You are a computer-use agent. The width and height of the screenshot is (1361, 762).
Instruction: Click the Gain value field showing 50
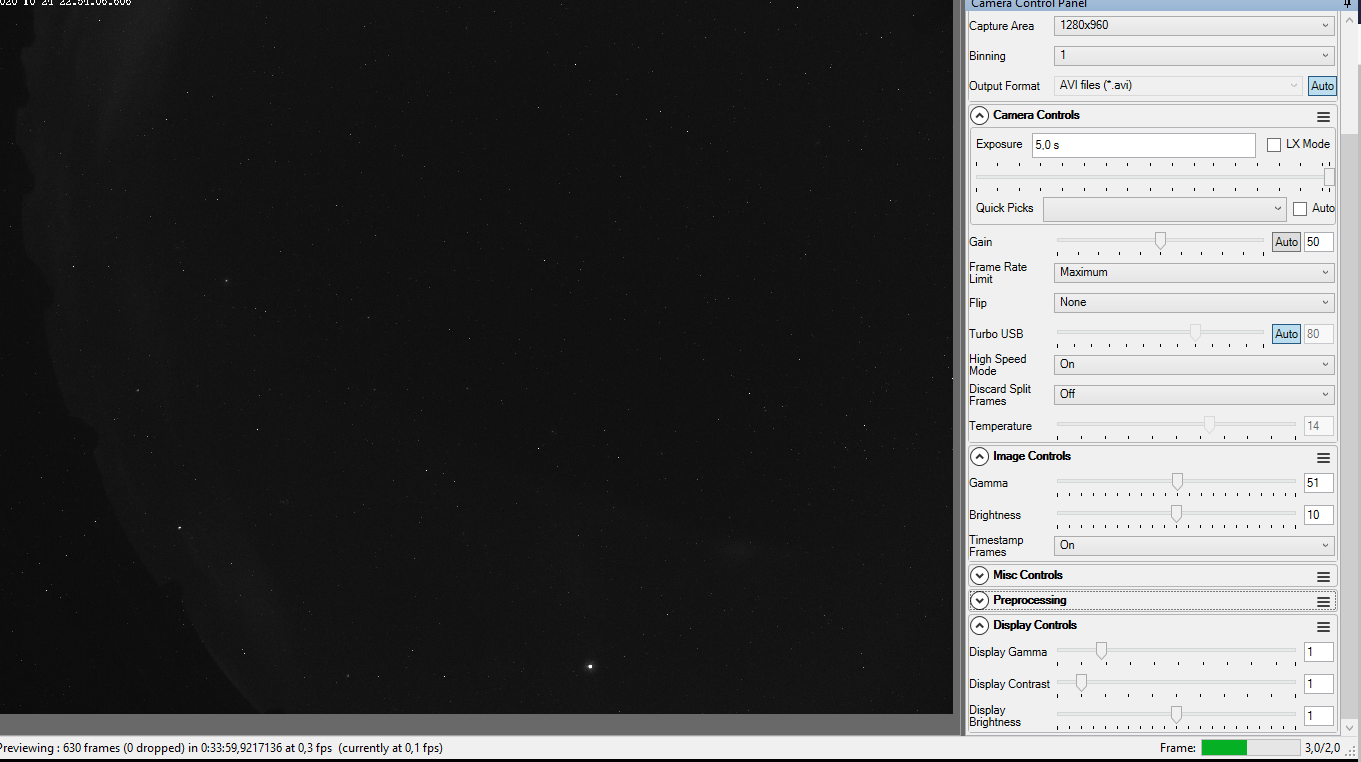coord(1318,242)
